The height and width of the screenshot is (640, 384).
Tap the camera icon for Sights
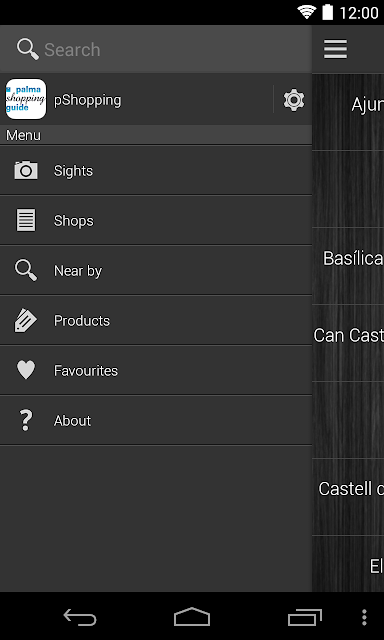coord(26,170)
